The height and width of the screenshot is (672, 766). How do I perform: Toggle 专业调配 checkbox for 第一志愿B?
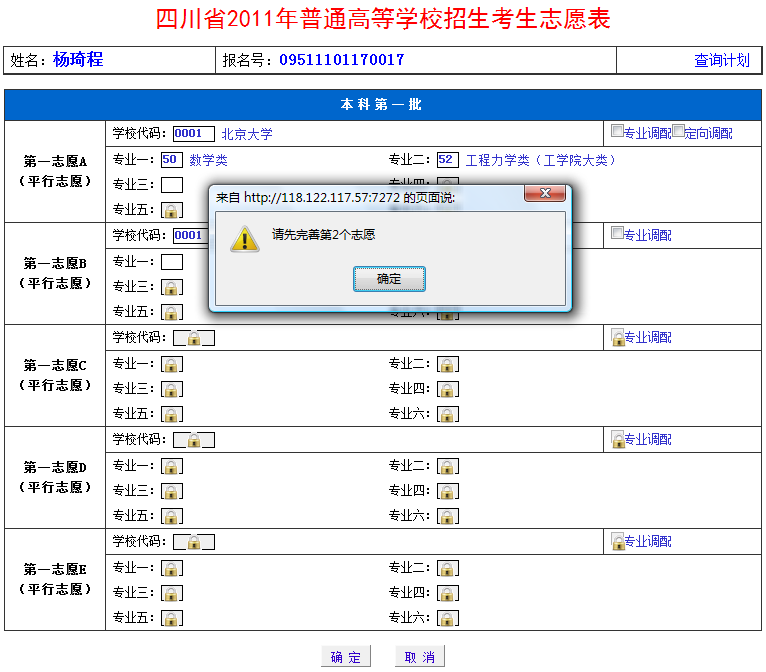pyautogui.click(x=617, y=233)
